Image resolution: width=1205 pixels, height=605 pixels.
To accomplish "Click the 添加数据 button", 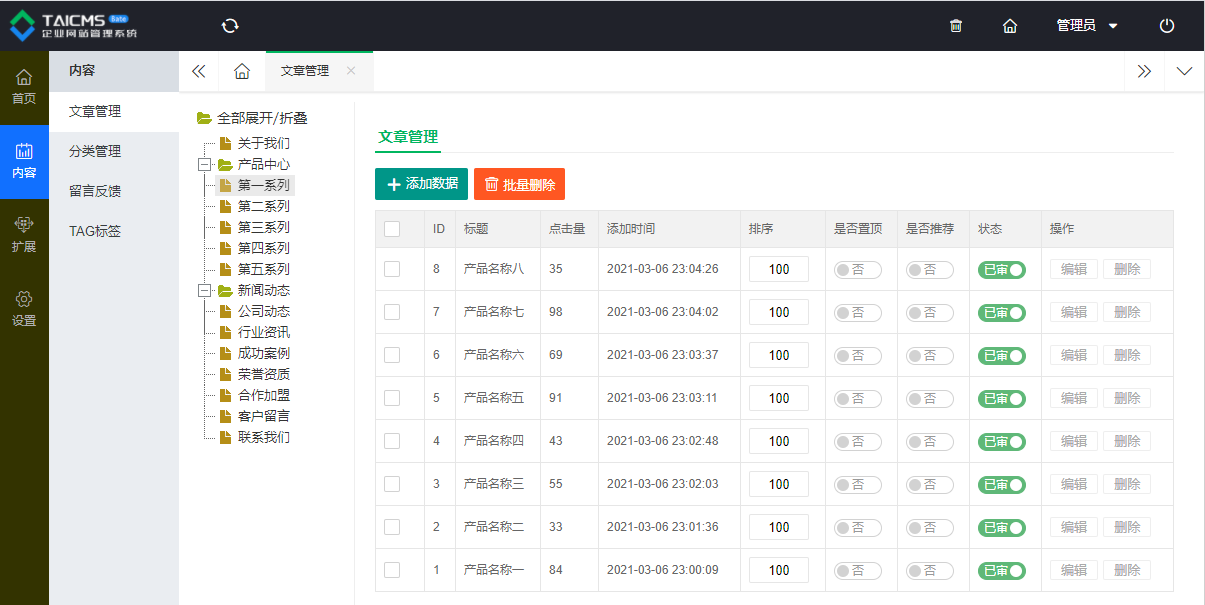I will 421,184.
